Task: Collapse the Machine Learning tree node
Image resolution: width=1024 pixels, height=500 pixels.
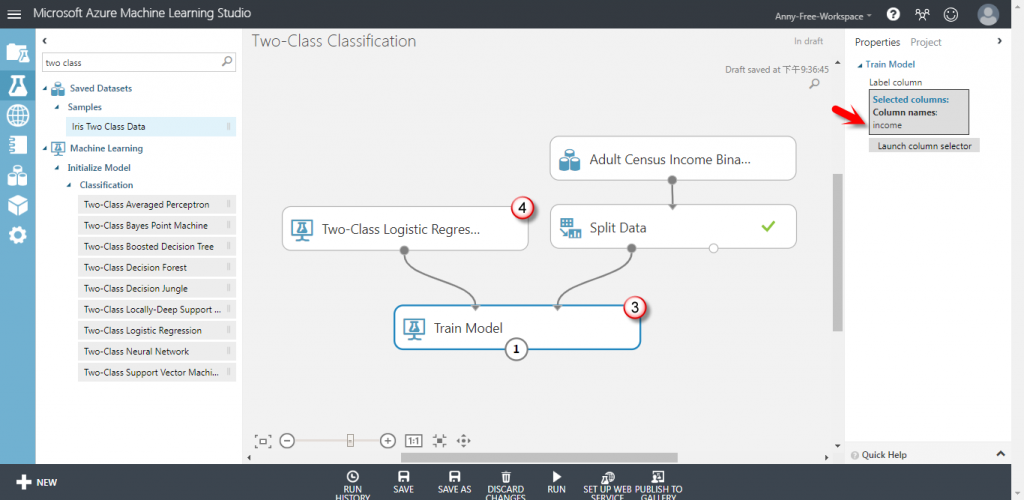Action: click(x=44, y=148)
